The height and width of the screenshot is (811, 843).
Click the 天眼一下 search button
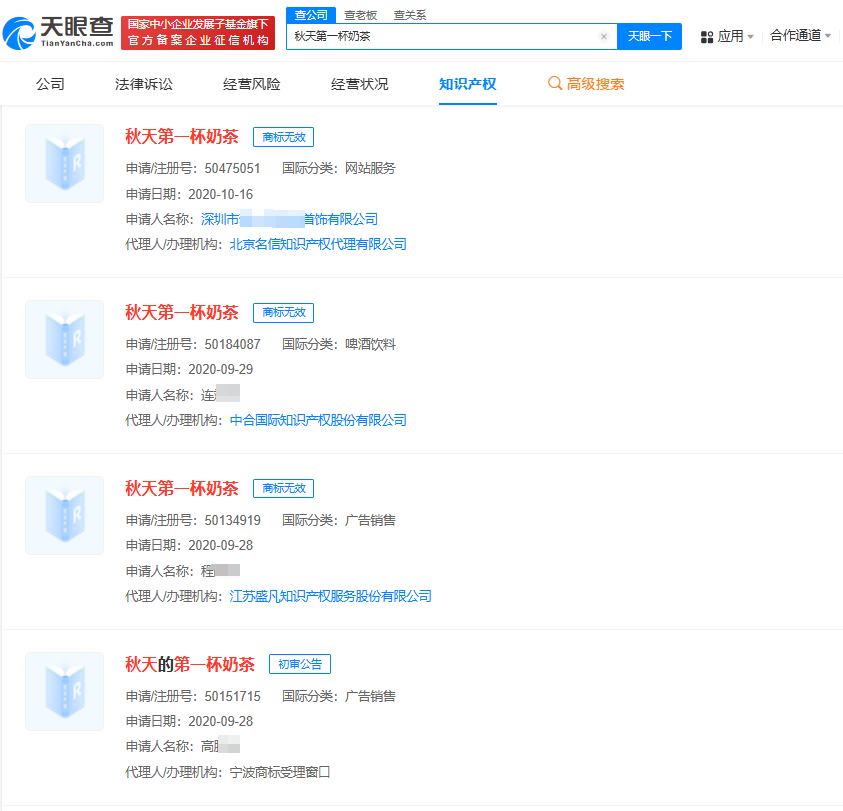pos(648,36)
